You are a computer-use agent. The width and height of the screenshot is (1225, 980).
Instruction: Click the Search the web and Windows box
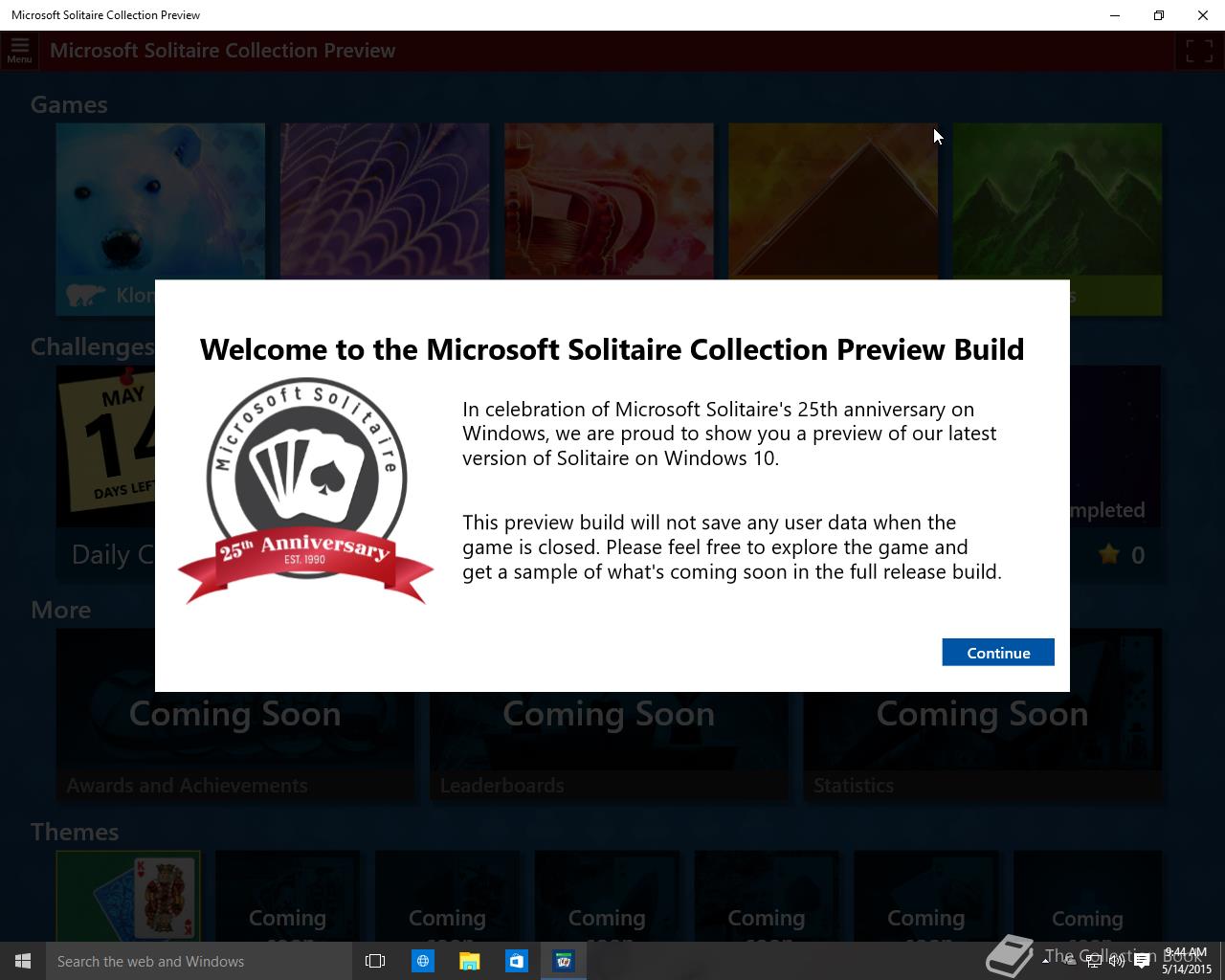tap(199, 961)
